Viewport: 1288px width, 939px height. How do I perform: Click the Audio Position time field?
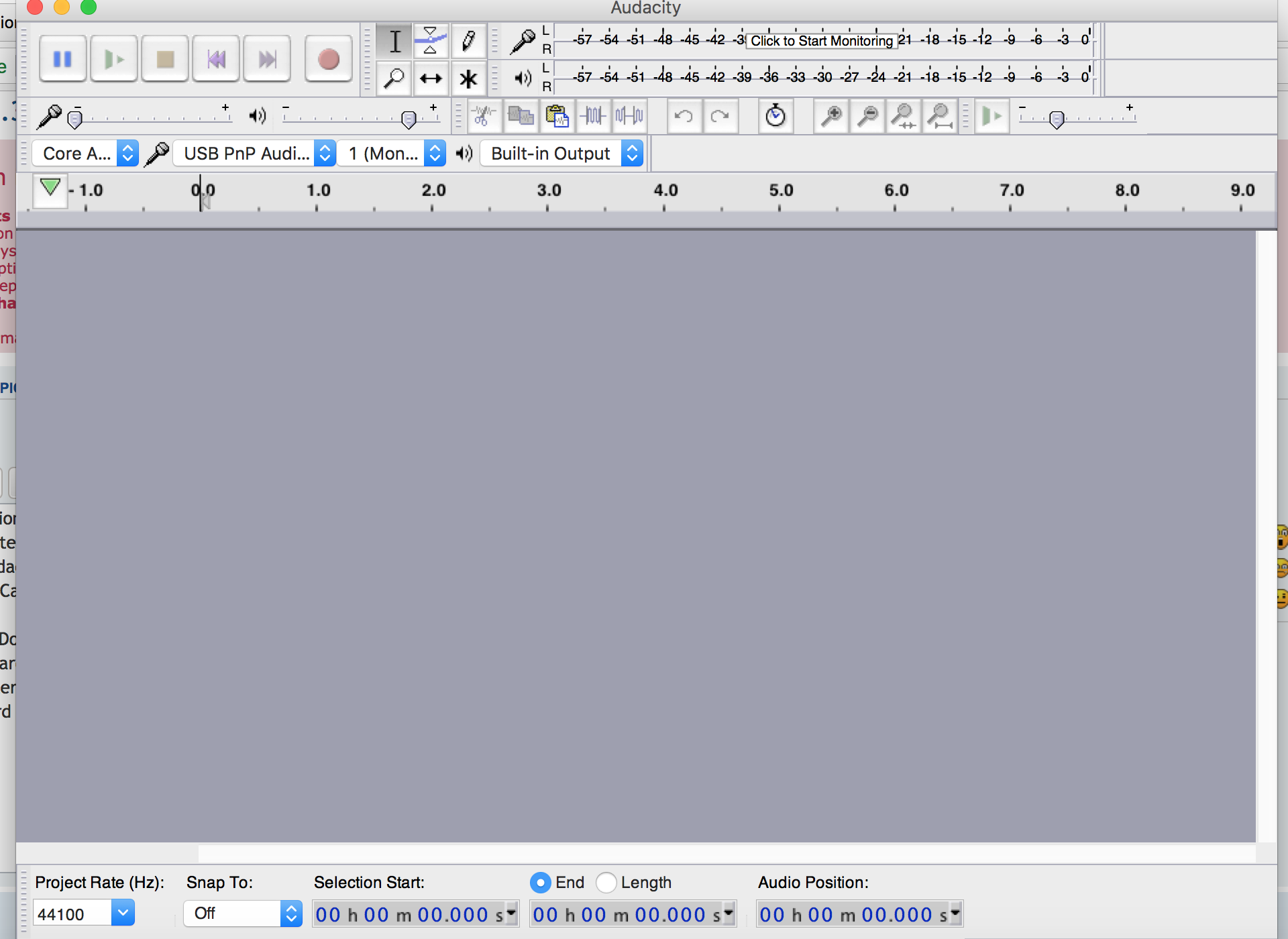[x=860, y=914]
